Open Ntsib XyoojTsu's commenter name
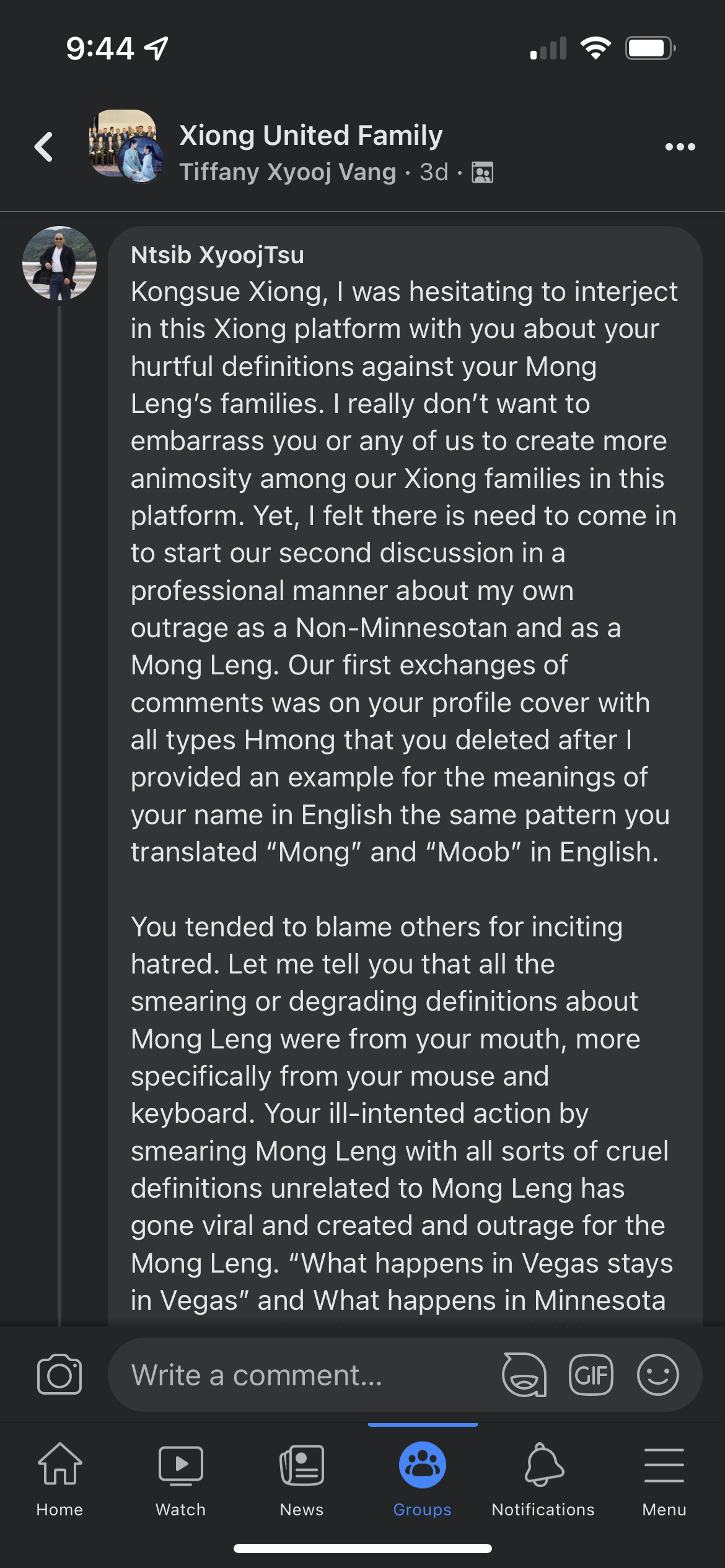 217,255
